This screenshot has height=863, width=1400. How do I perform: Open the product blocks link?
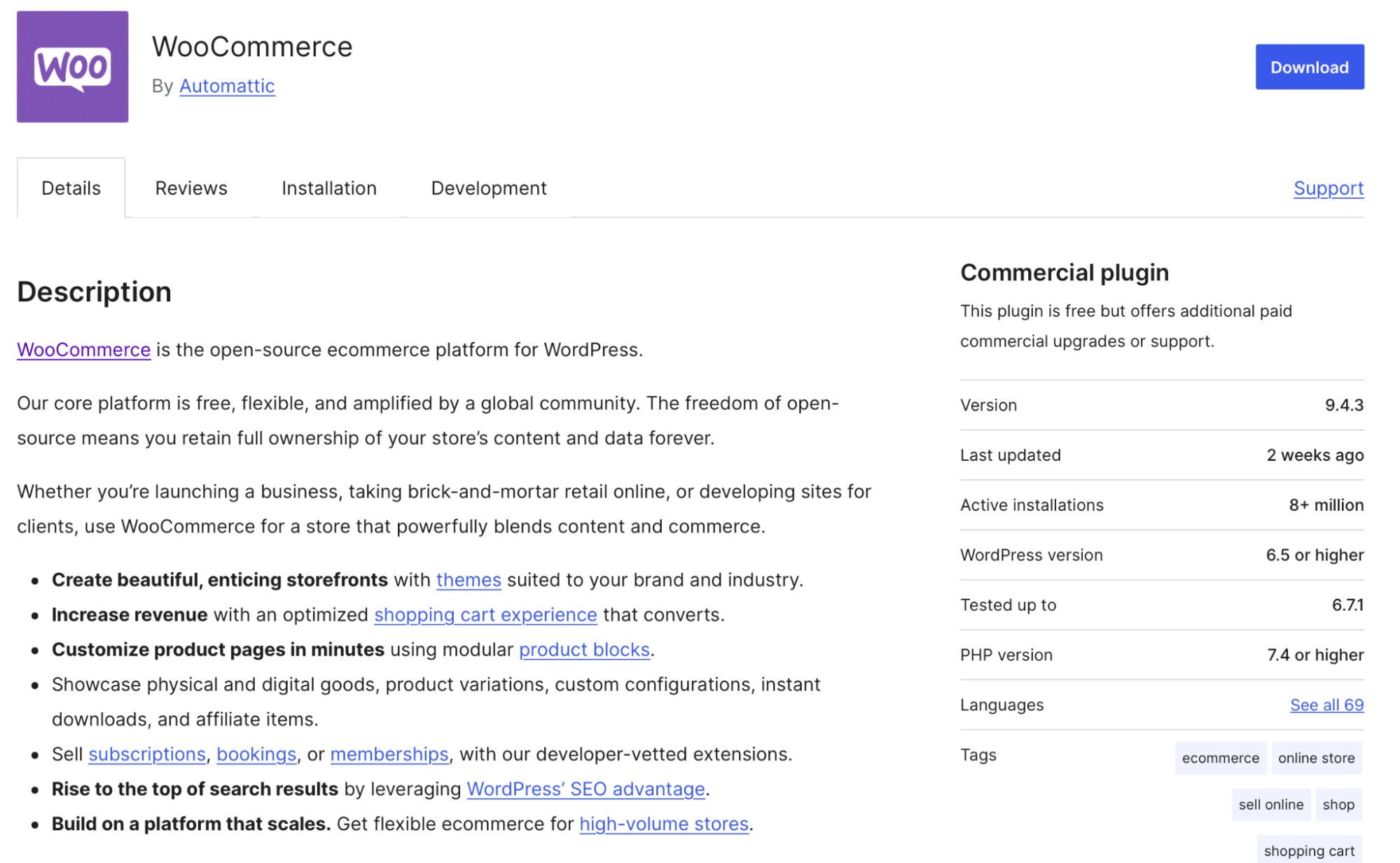coord(584,649)
